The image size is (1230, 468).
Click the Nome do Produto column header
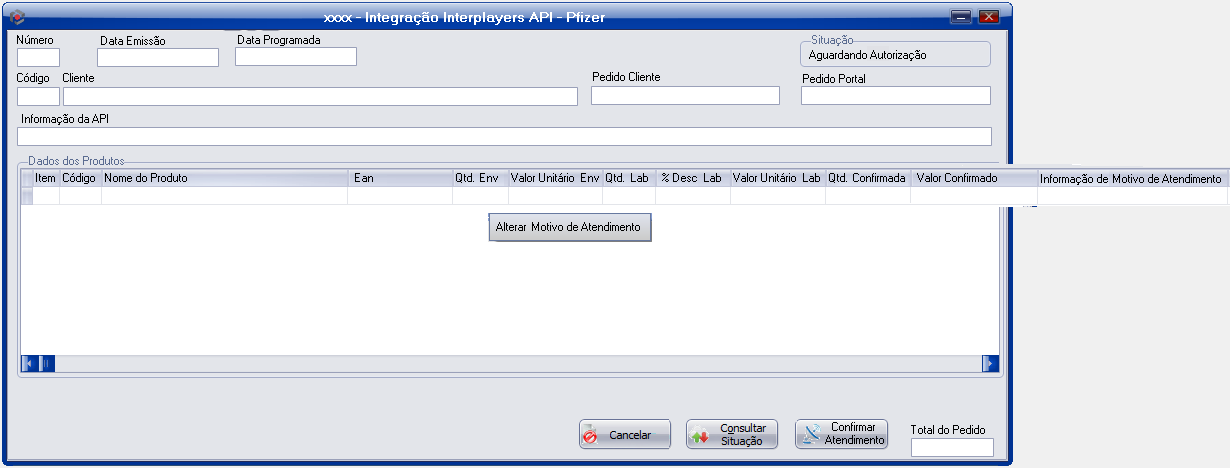point(224,178)
